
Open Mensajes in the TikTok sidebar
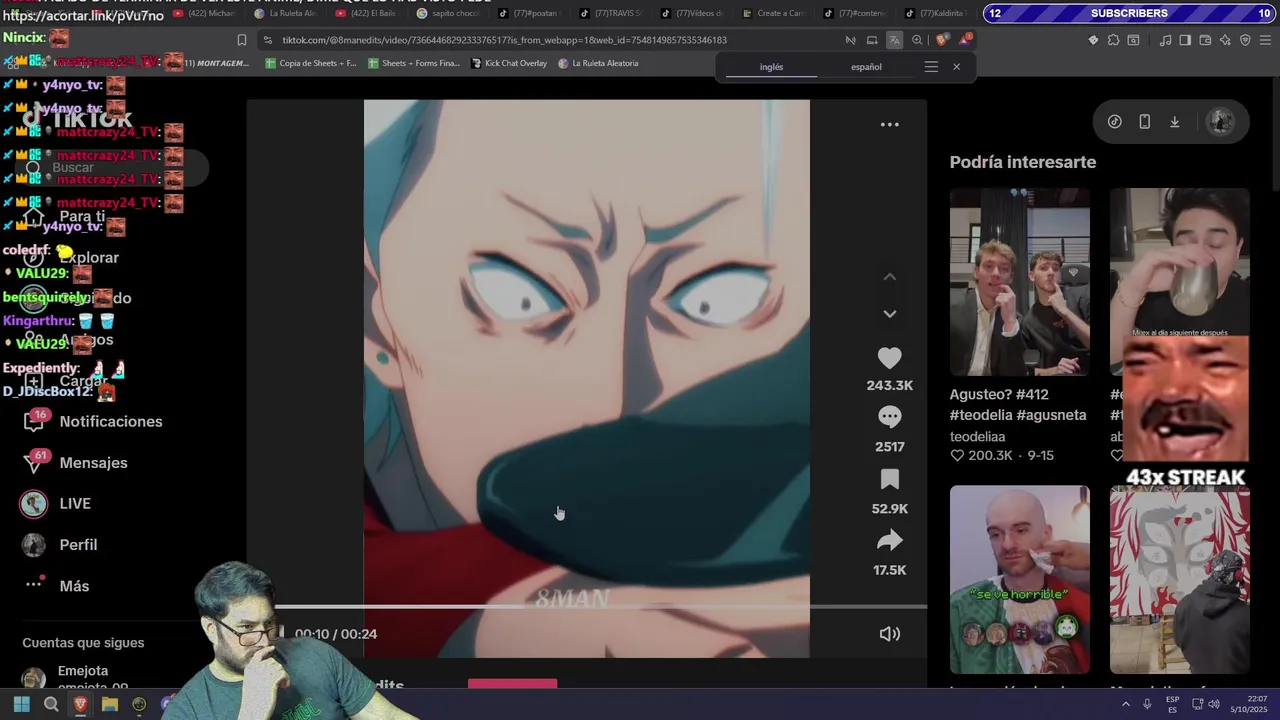76,463
